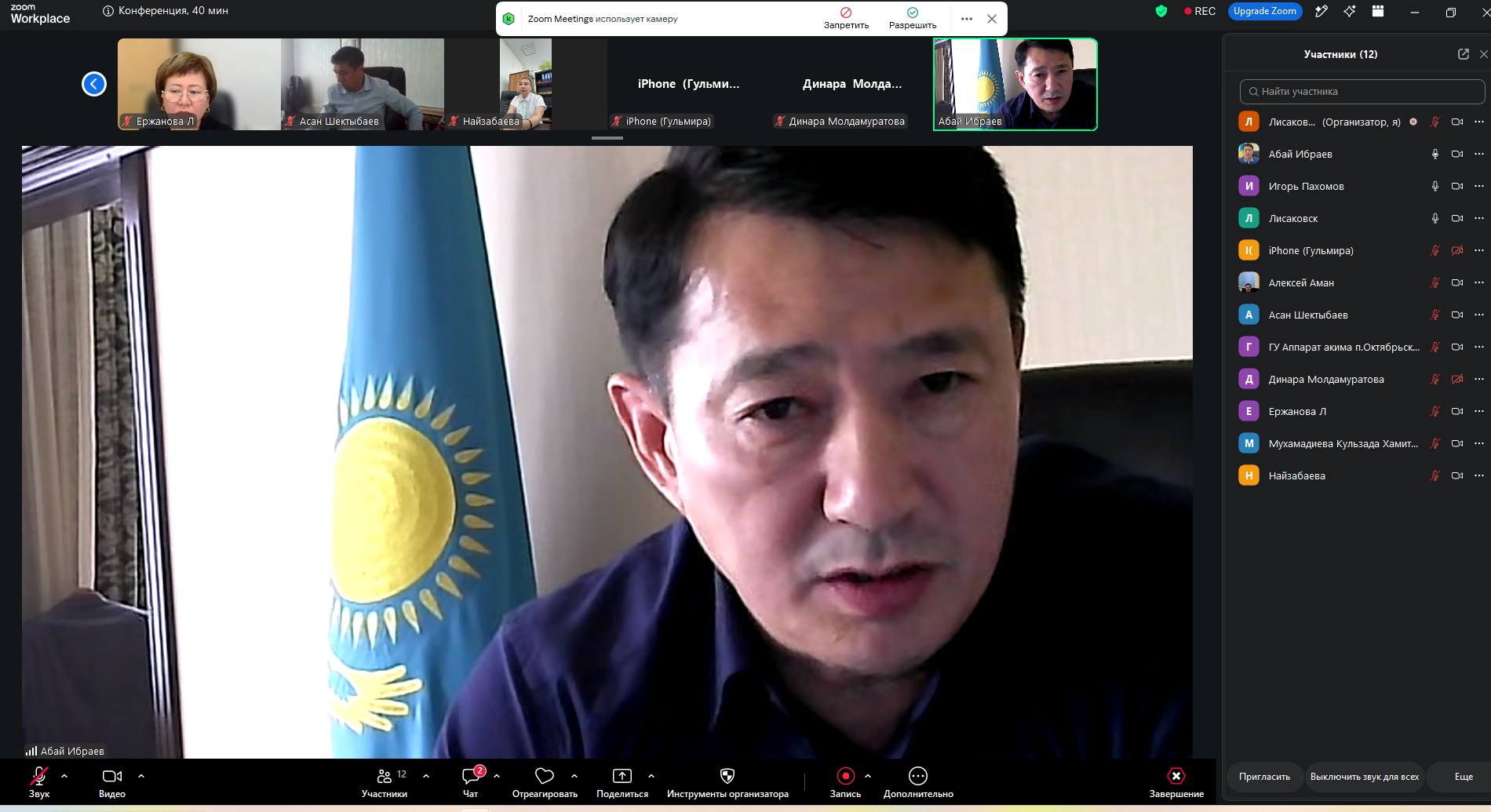Viewport: 1491px width, 812px height.
Task: Toggle camera with the Видео button
Action: pyautogui.click(x=112, y=782)
